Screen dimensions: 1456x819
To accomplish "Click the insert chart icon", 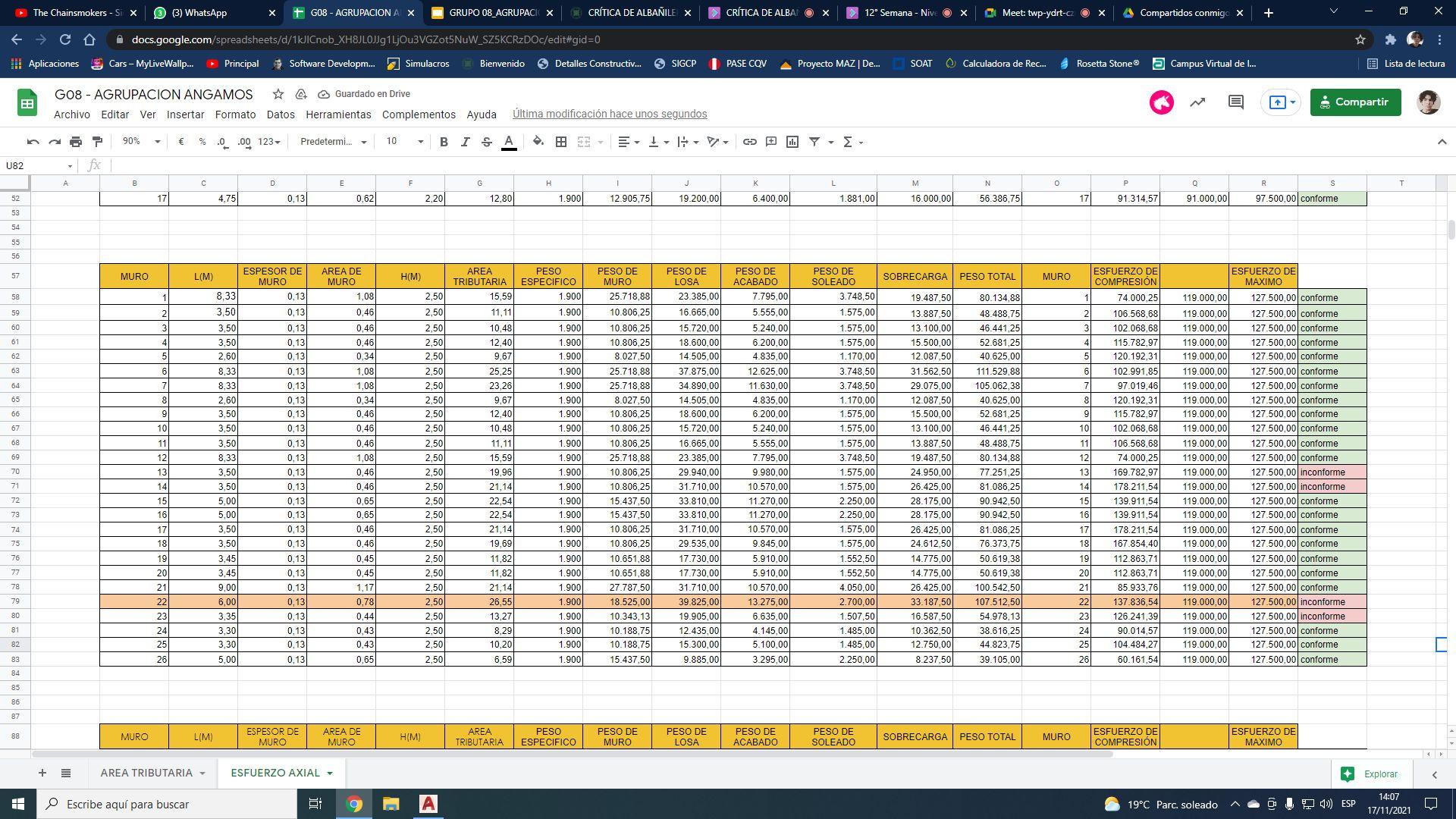I will pos(792,142).
